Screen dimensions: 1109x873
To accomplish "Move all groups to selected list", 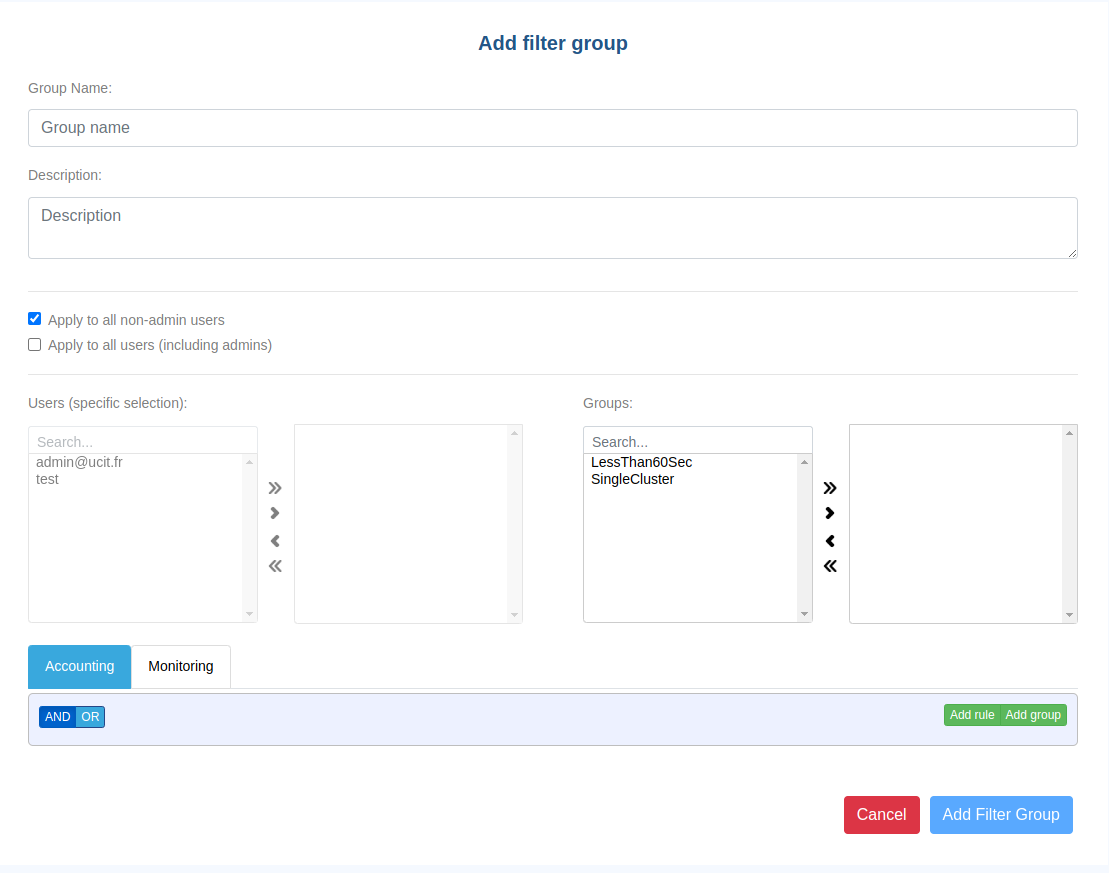I will point(830,488).
